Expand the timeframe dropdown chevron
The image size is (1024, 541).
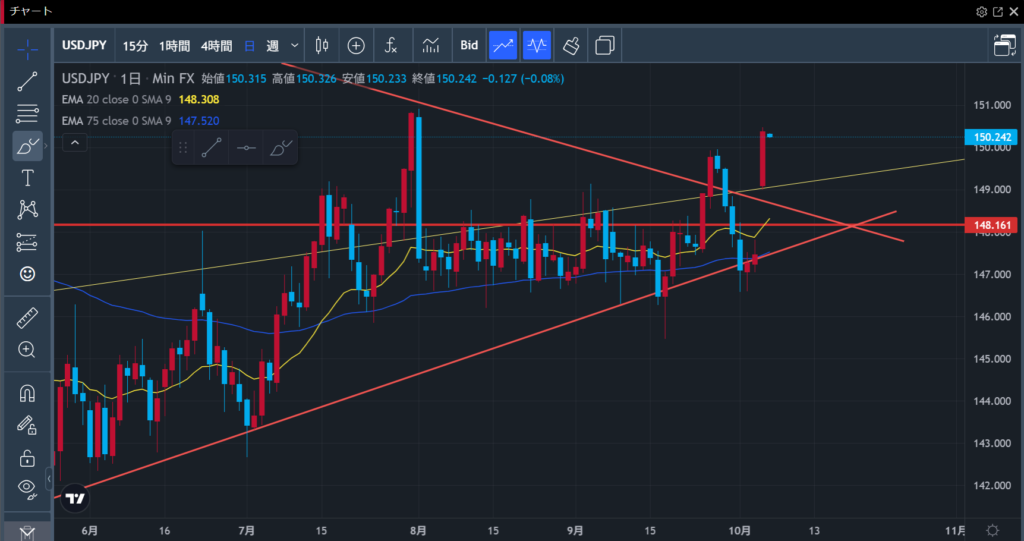(295, 45)
